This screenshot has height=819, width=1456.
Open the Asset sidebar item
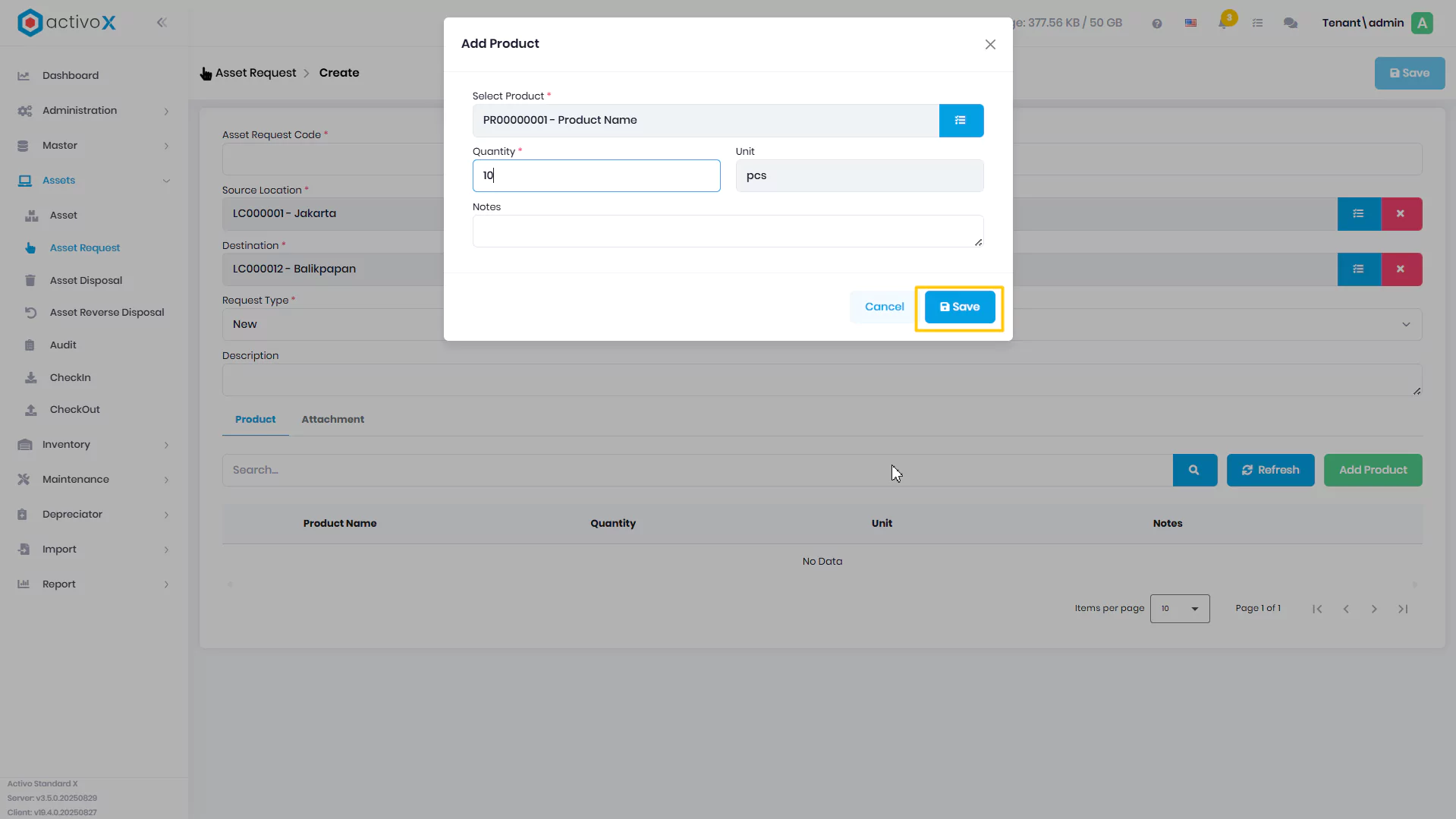(x=64, y=216)
